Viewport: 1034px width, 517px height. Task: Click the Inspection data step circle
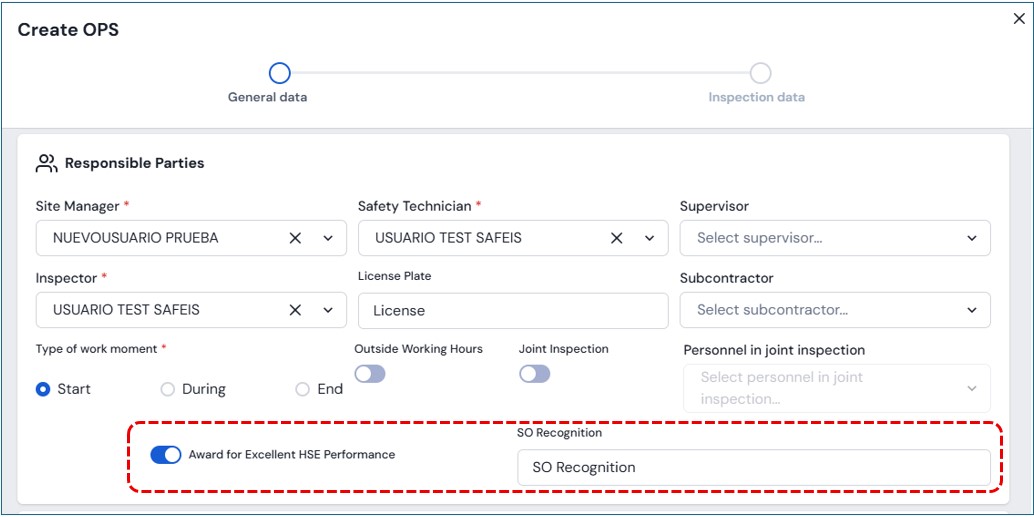tap(760, 73)
